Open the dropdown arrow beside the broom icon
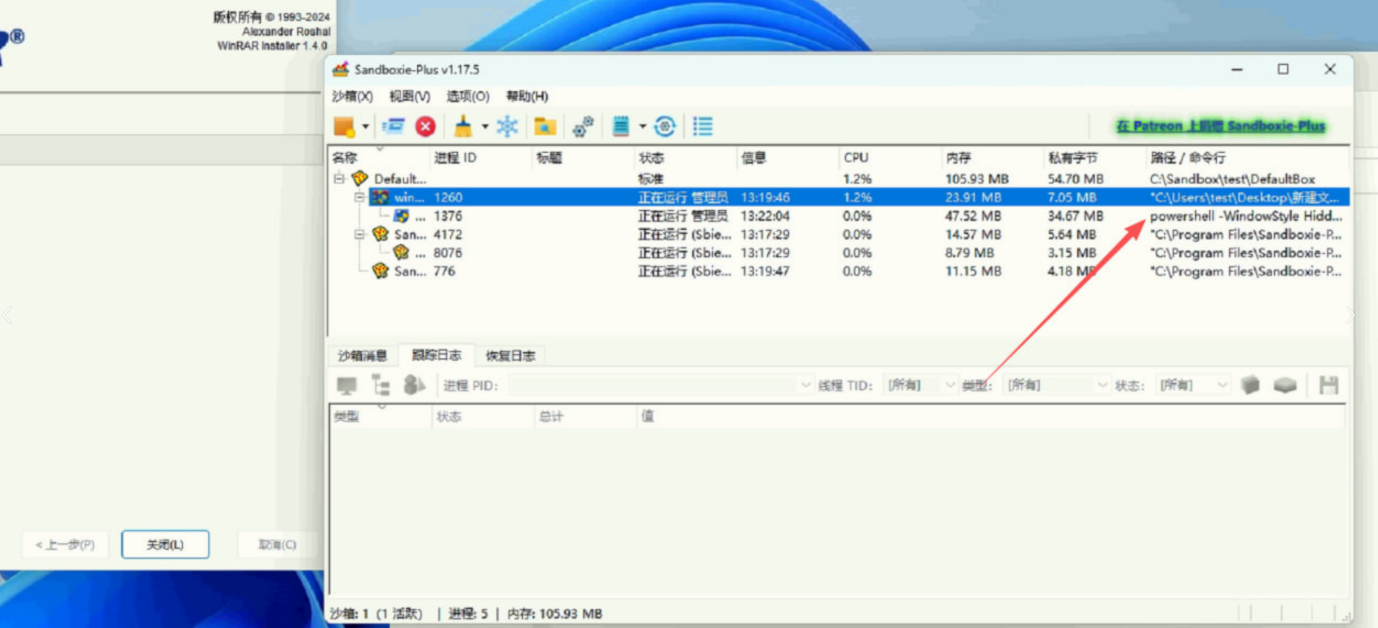 (485, 126)
